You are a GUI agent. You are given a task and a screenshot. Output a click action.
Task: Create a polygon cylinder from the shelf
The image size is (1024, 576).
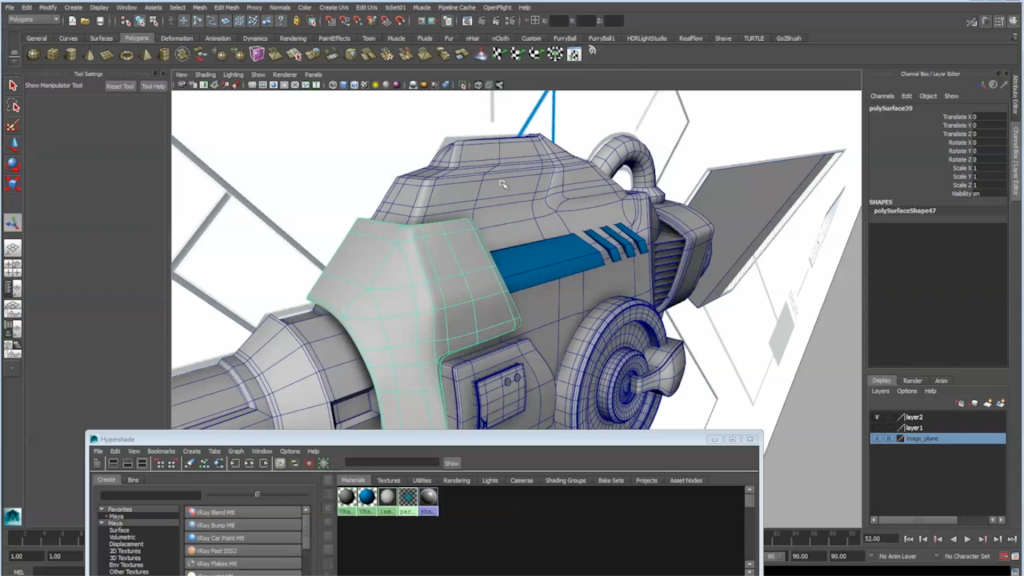pyautogui.click(x=71, y=55)
